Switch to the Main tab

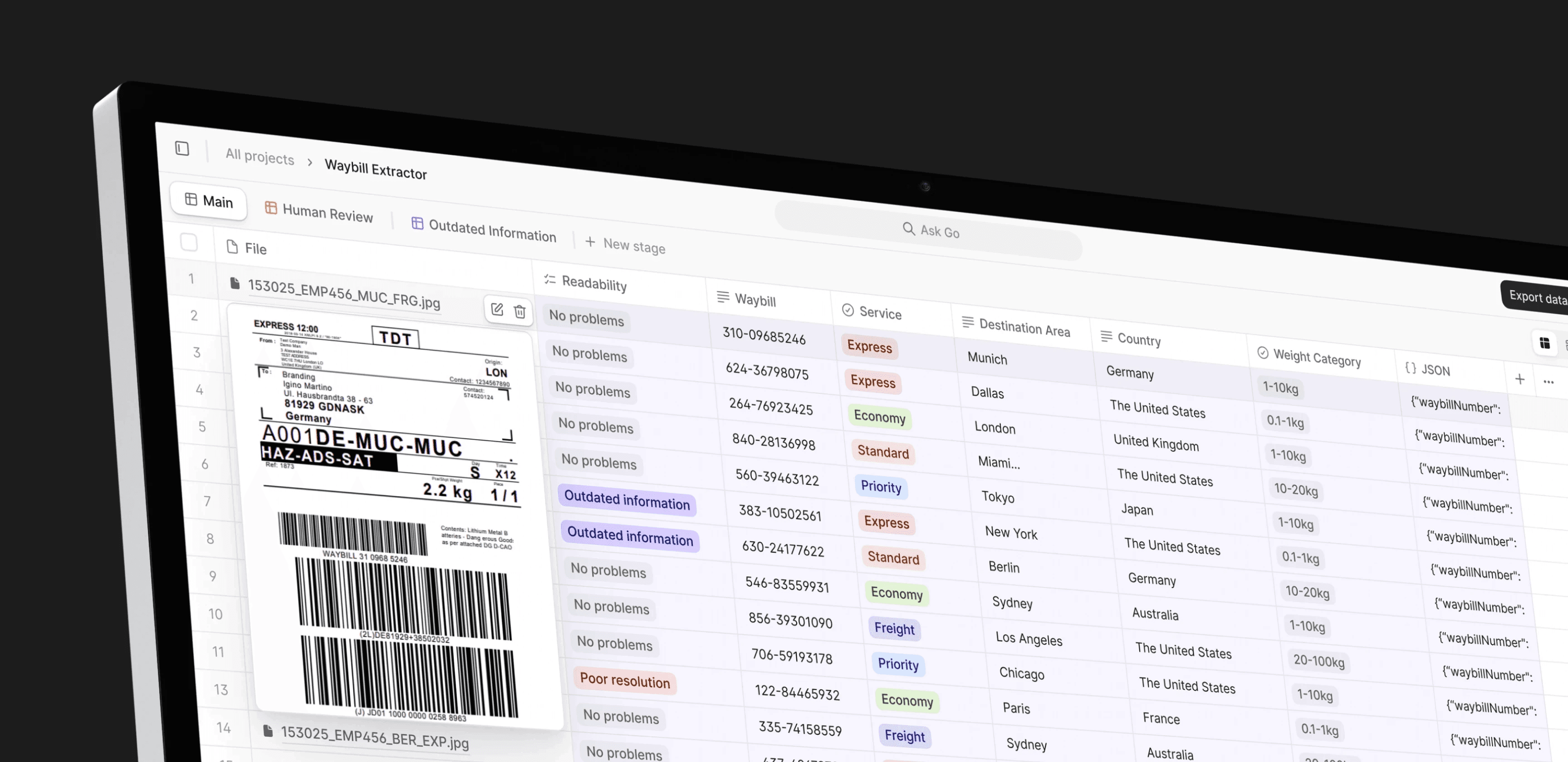click(209, 201)
